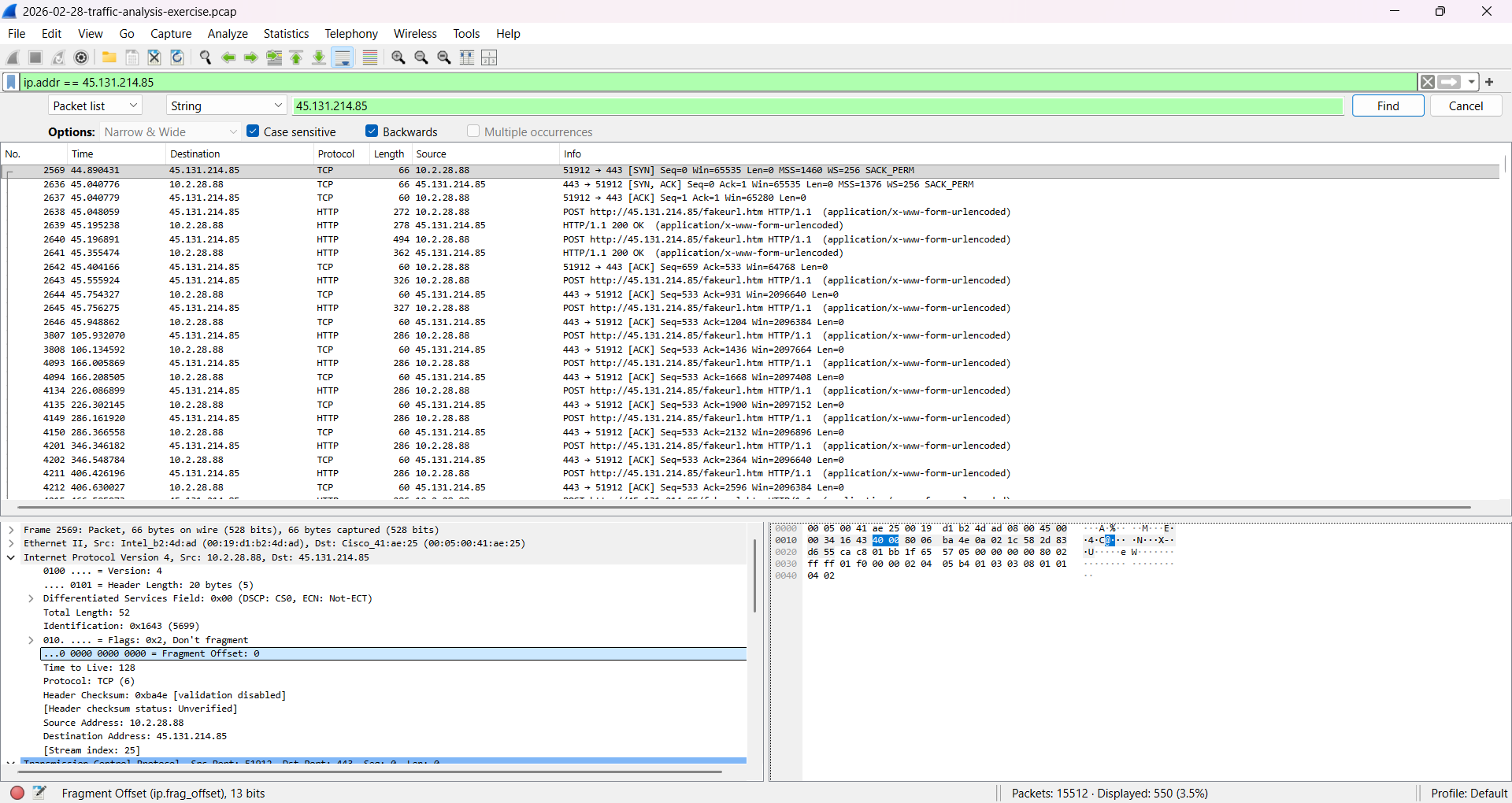Toggle packet list colorization icon

pos(370,57)
